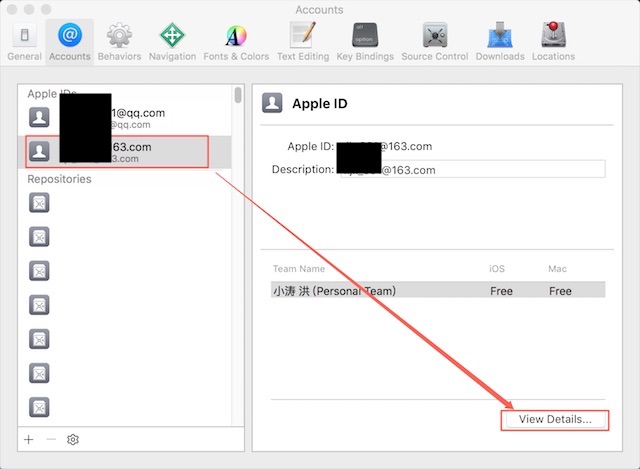Open Fonts & Colors preferences
The image size is (640, 469).
tap(236, 41)
